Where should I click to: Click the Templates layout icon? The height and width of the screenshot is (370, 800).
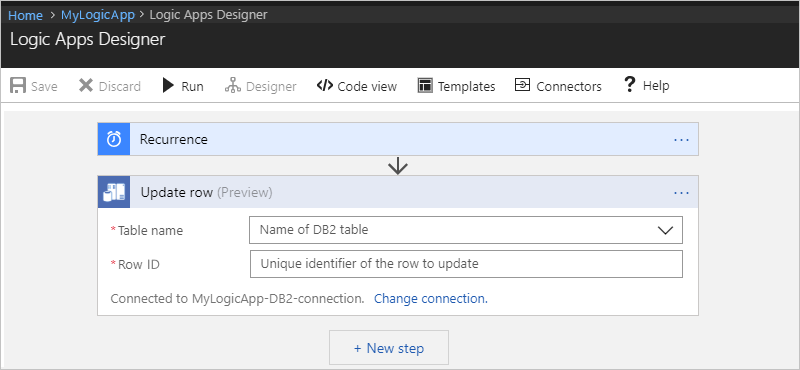(425, 85)
